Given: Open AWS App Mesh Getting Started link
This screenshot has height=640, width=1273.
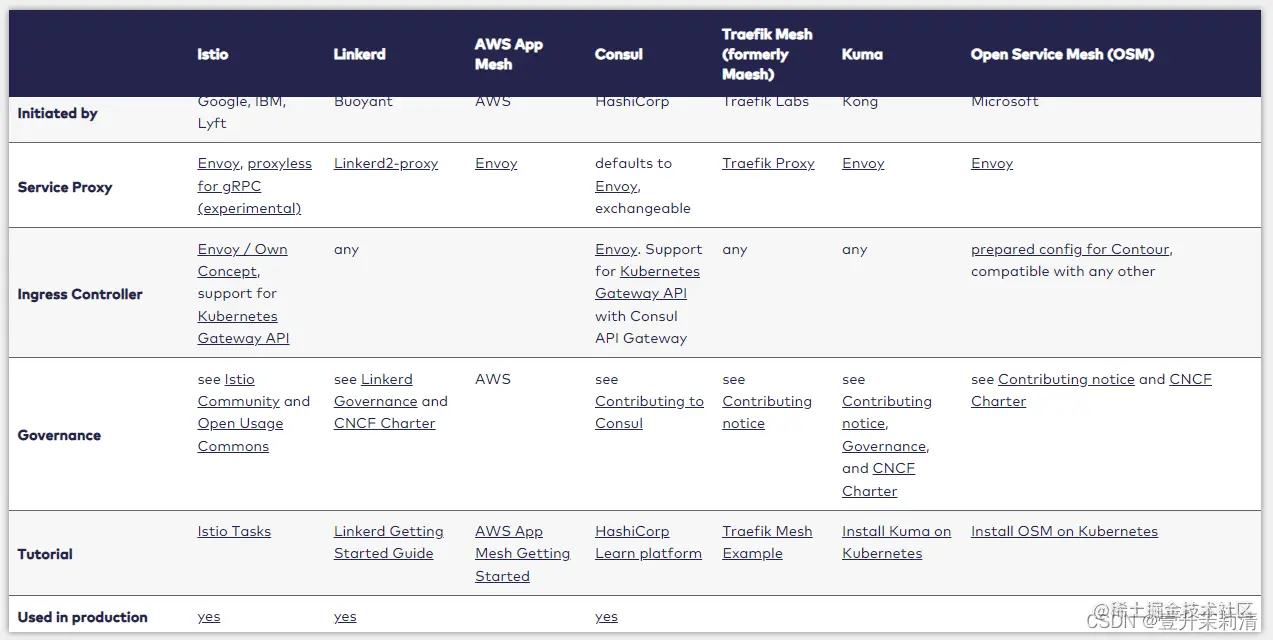Looking at the screenshot, I should (x=522, y=553).
